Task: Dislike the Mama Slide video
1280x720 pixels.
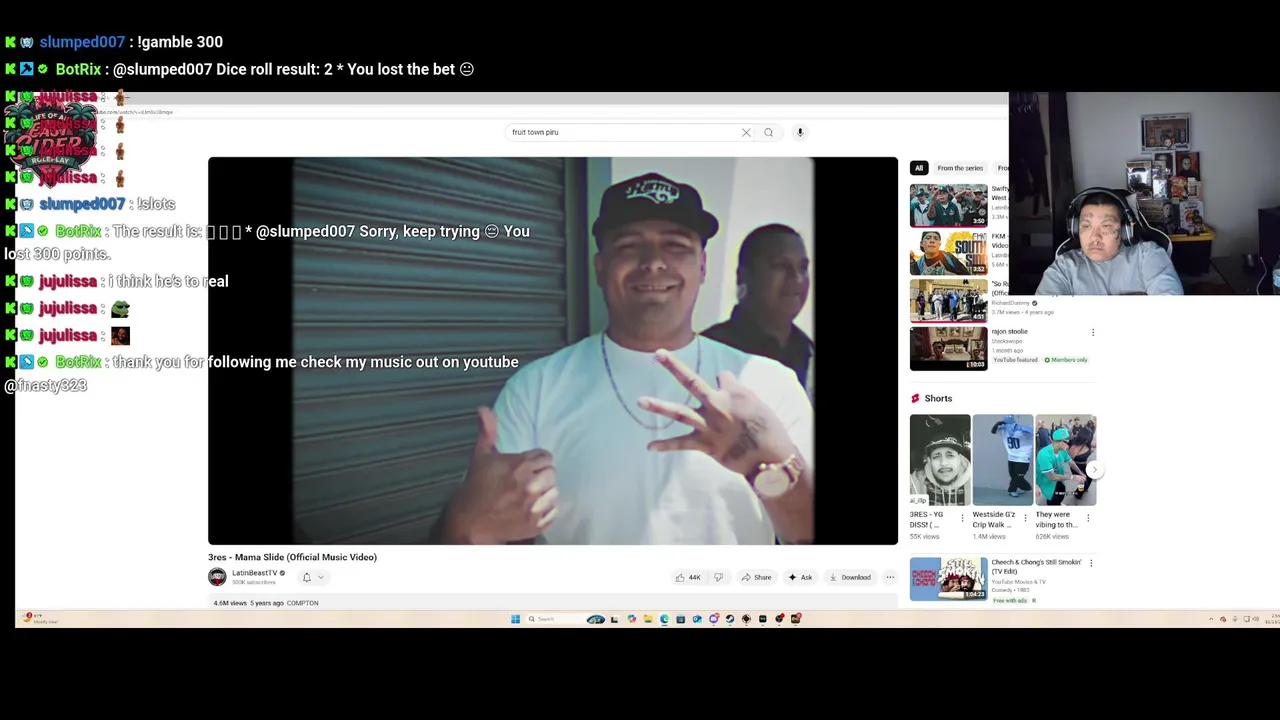Action: tap(718, 577)
